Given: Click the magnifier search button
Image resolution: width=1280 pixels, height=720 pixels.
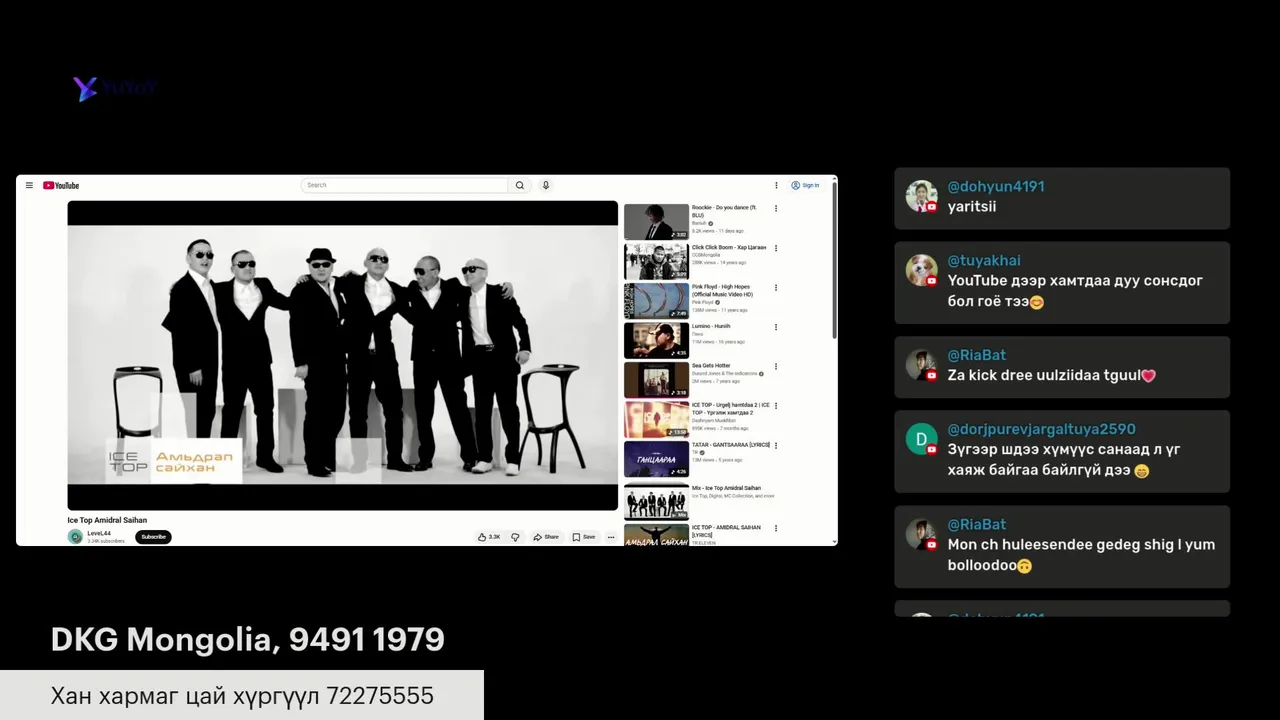Looking at the screenshot, I should click(x=520, y=185).
